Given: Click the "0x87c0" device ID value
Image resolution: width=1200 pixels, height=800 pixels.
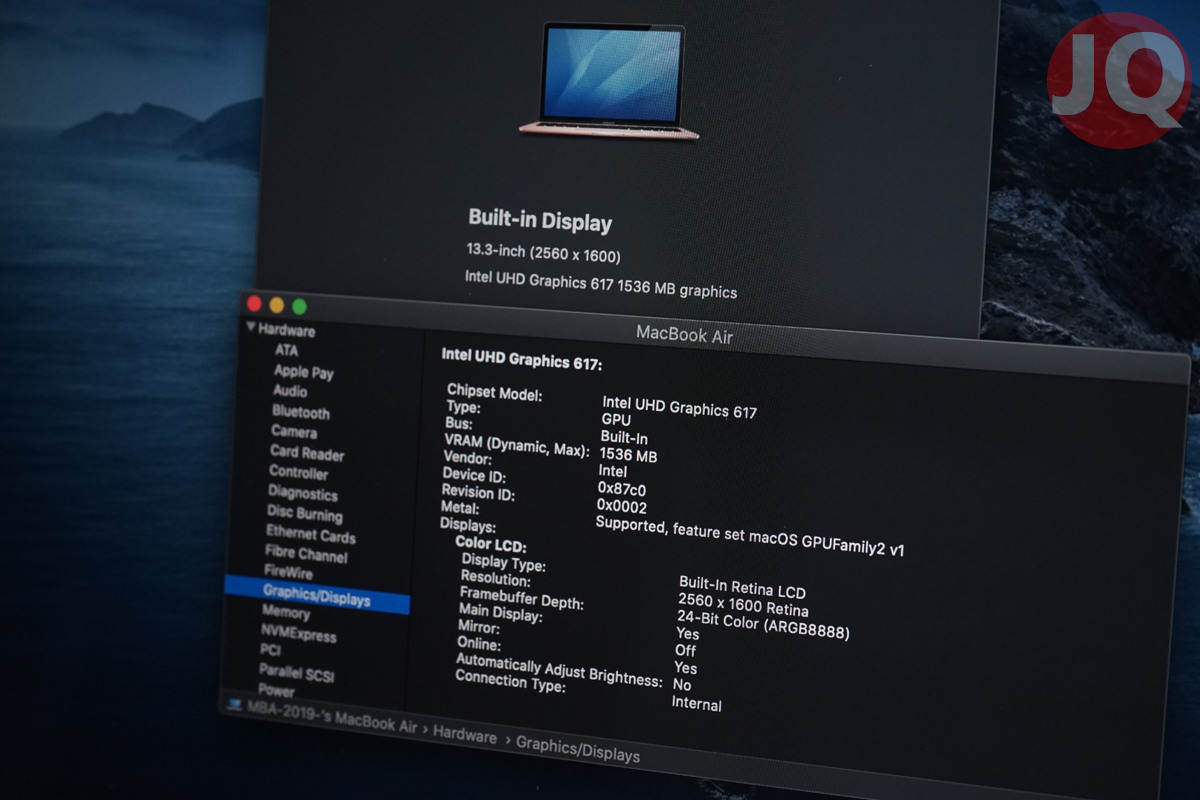Looking at the screenshot, I should 621,489.
